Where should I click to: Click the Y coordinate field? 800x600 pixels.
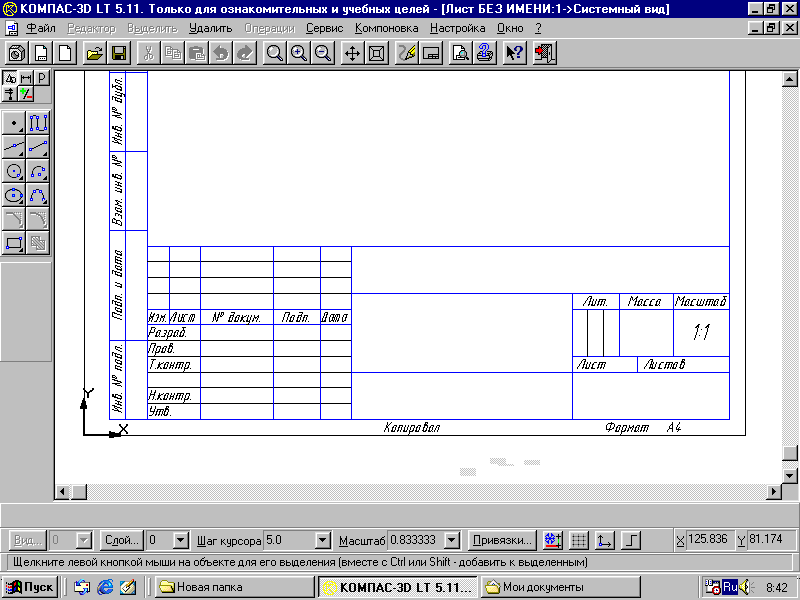(x=770, y=539)
